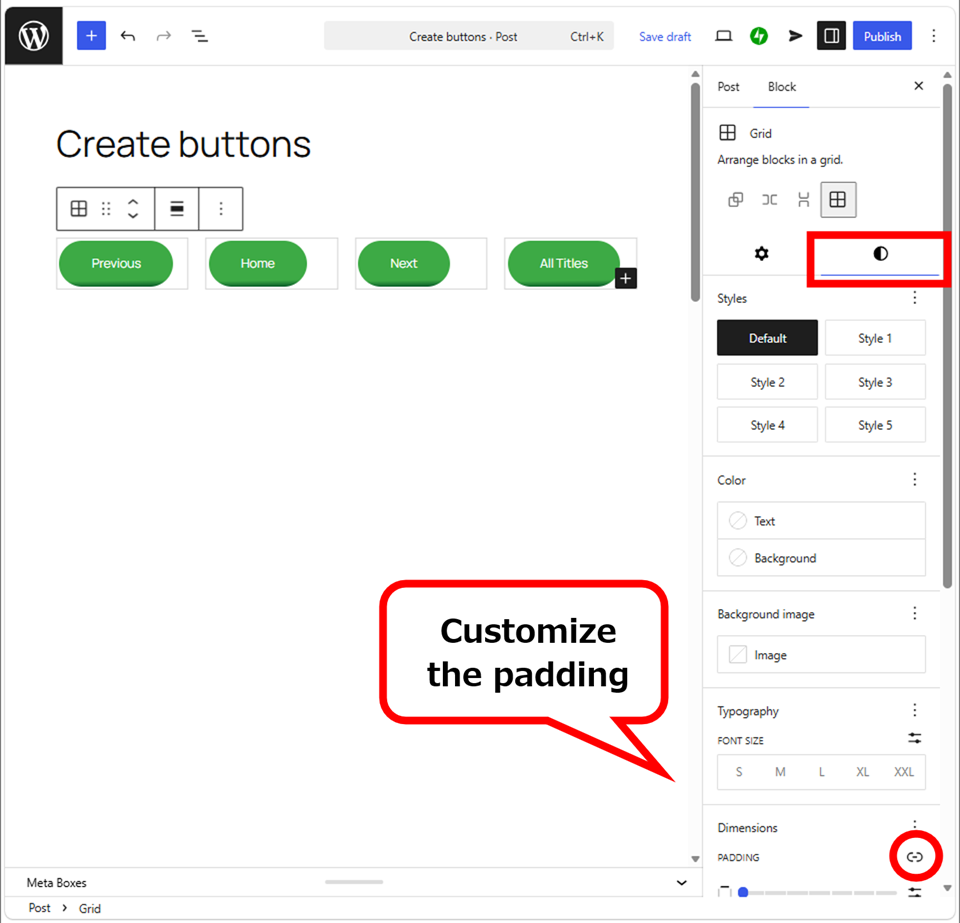Select Grid block type icon in toolbar
This screenshot has width=960, height=923.
(79, 209)
